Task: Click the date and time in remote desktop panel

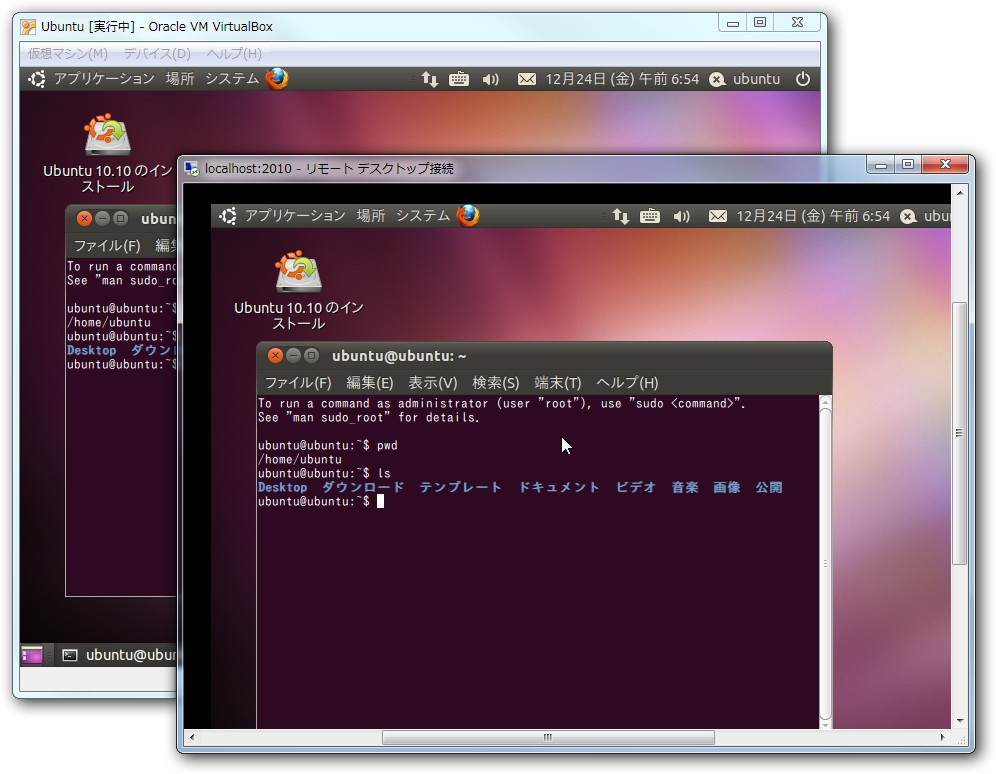Action: 813,216
